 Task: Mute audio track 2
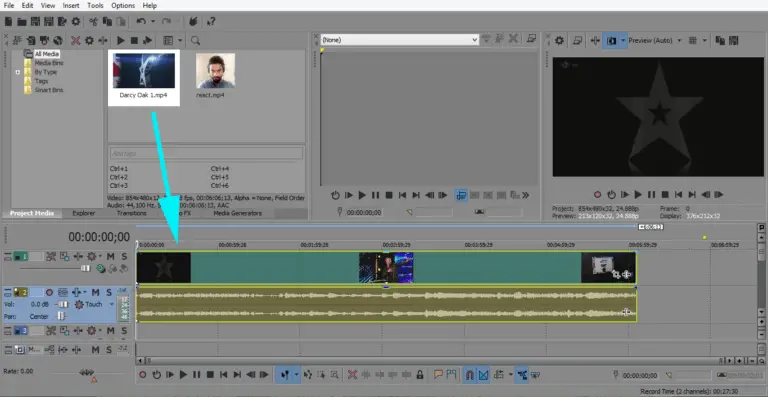pos(96,293)
